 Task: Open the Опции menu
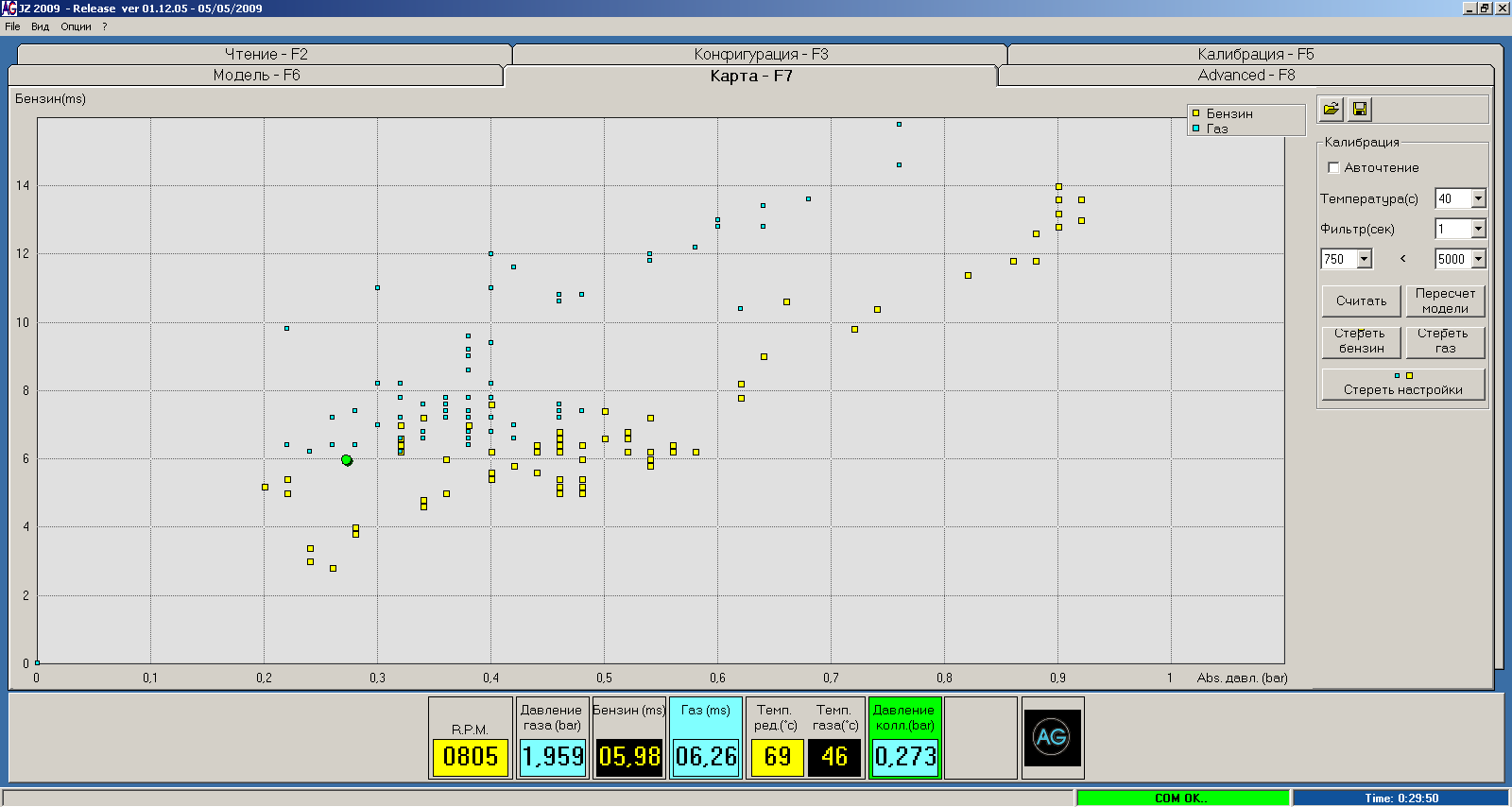coord(76,26)
